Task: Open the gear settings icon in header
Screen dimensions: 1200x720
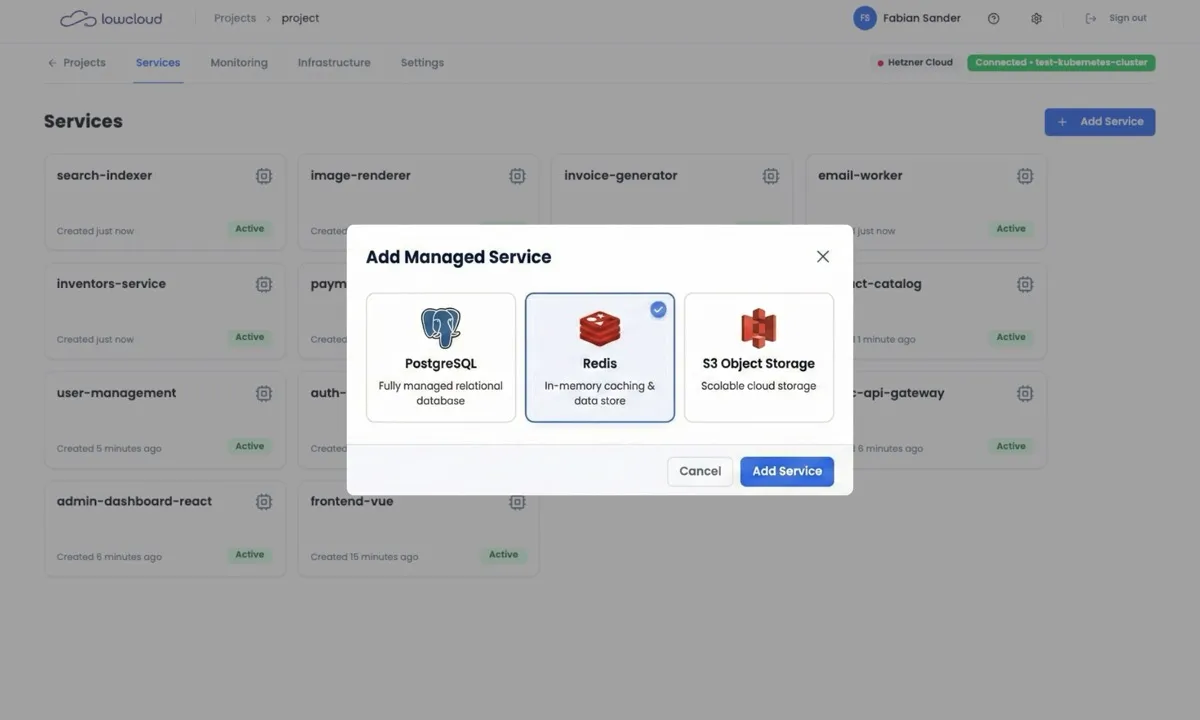Action: [1036, 18]
